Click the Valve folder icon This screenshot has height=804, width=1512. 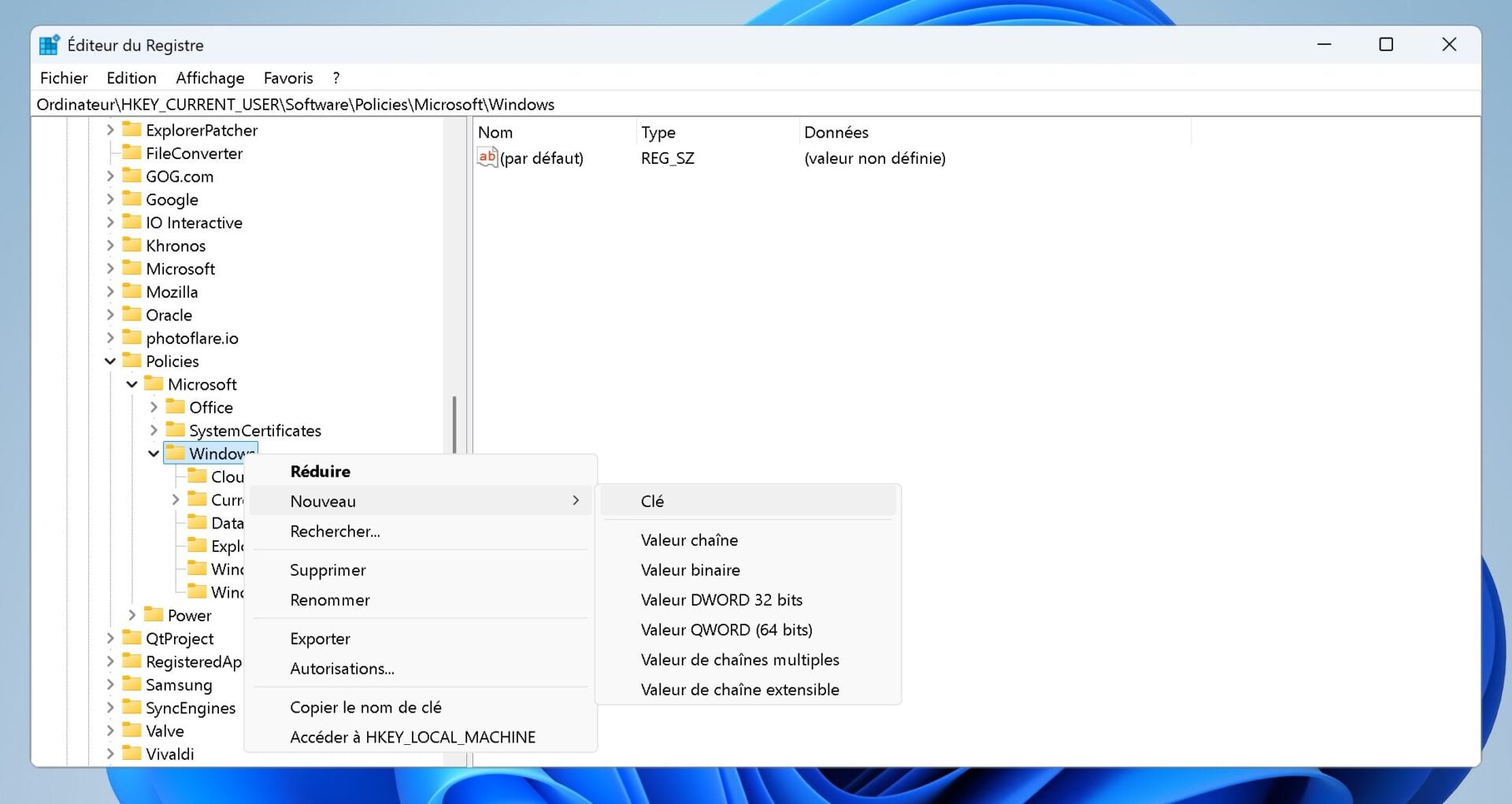pos(132,730)
